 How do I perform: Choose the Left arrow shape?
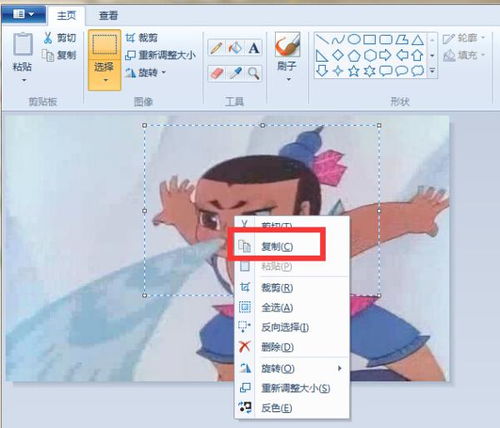click(402, 55)
